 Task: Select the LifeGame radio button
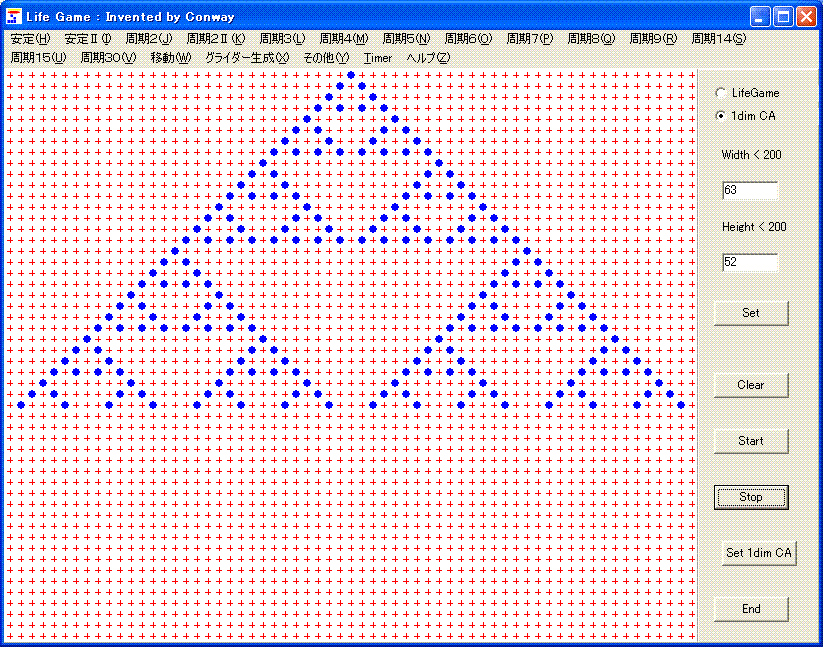click(x=721, y=93)
